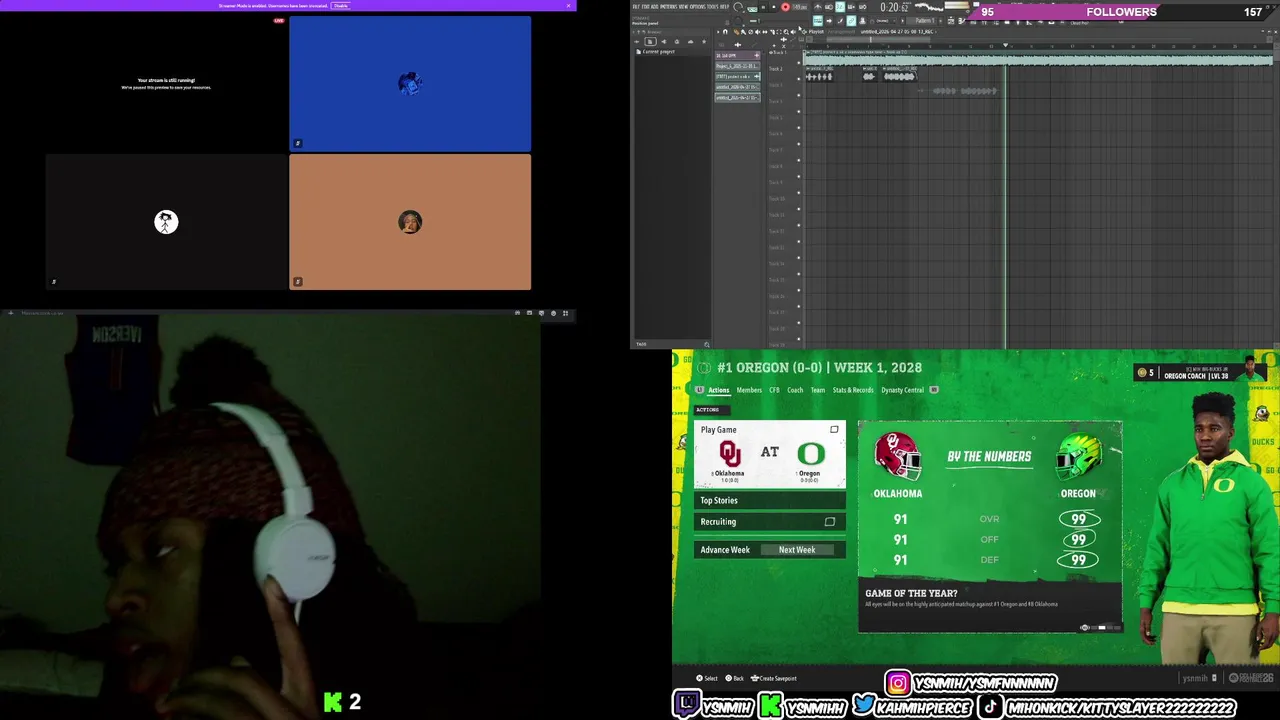Click the Create Savepoint prompt

point(774,678)
